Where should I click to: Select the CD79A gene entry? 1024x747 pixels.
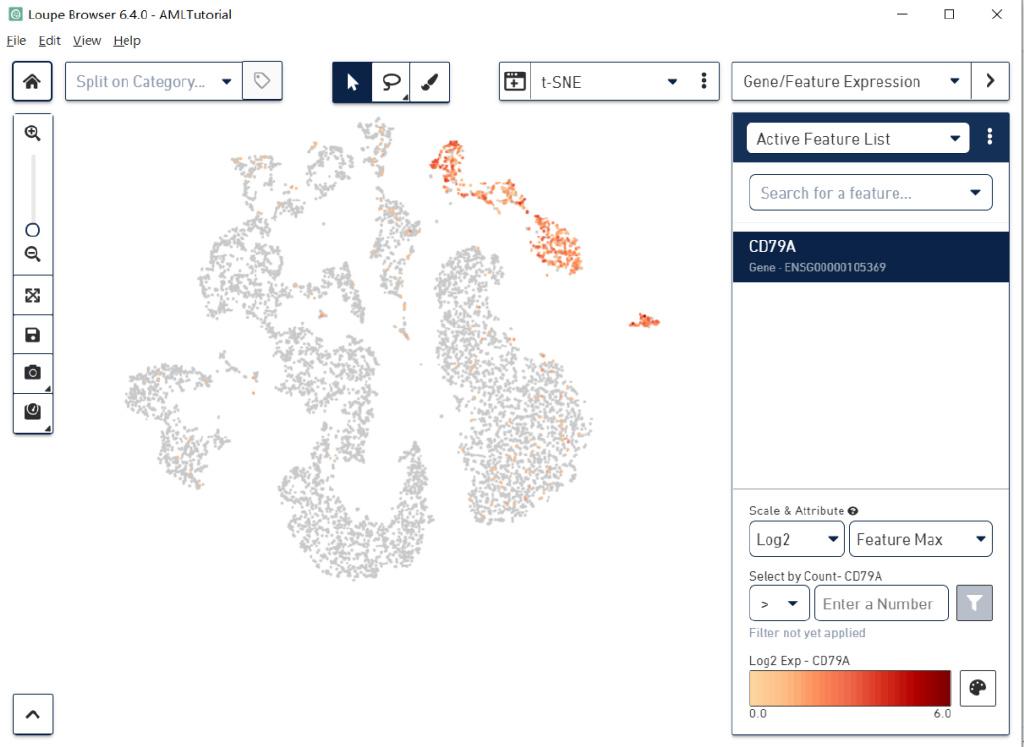(x=871, y=257)
